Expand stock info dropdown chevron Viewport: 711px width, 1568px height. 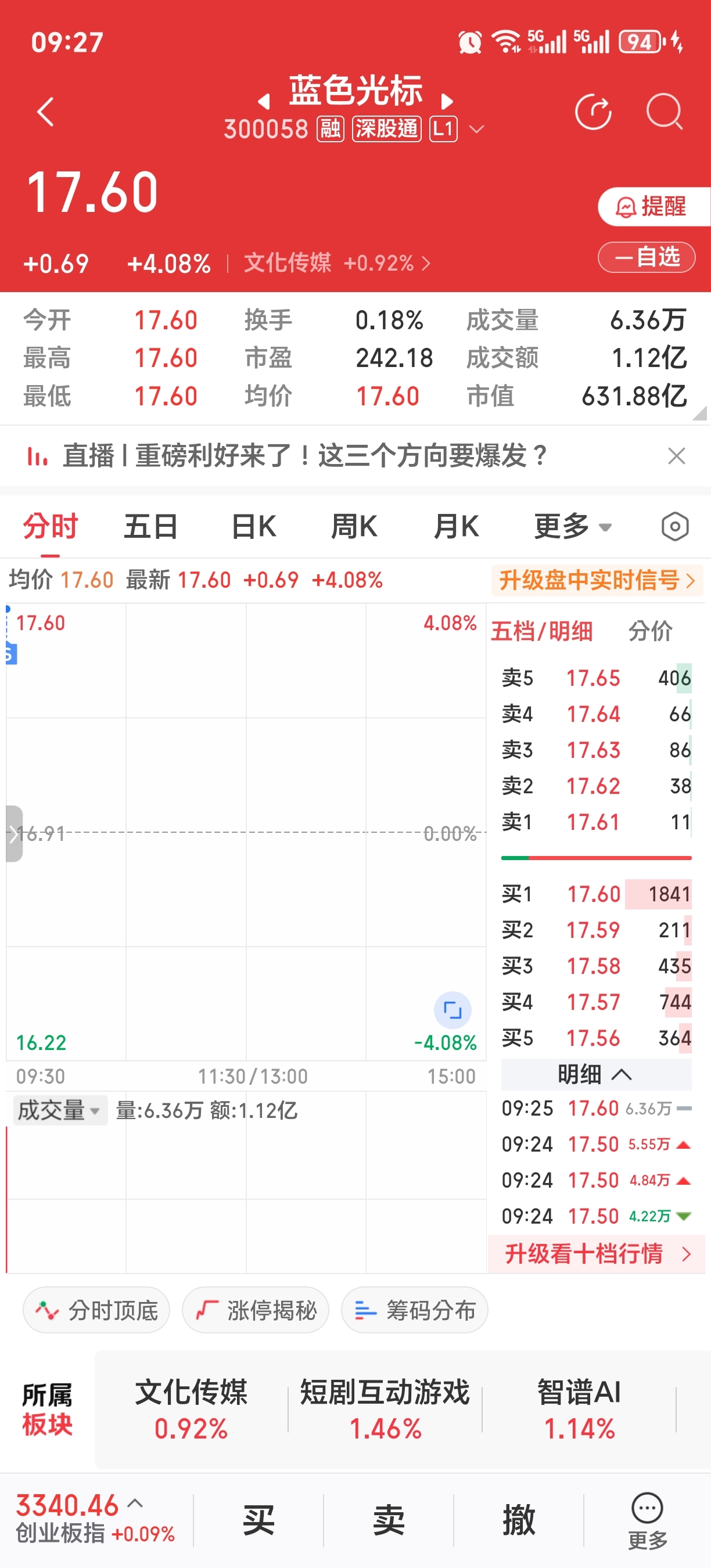[x=477, y=129]
